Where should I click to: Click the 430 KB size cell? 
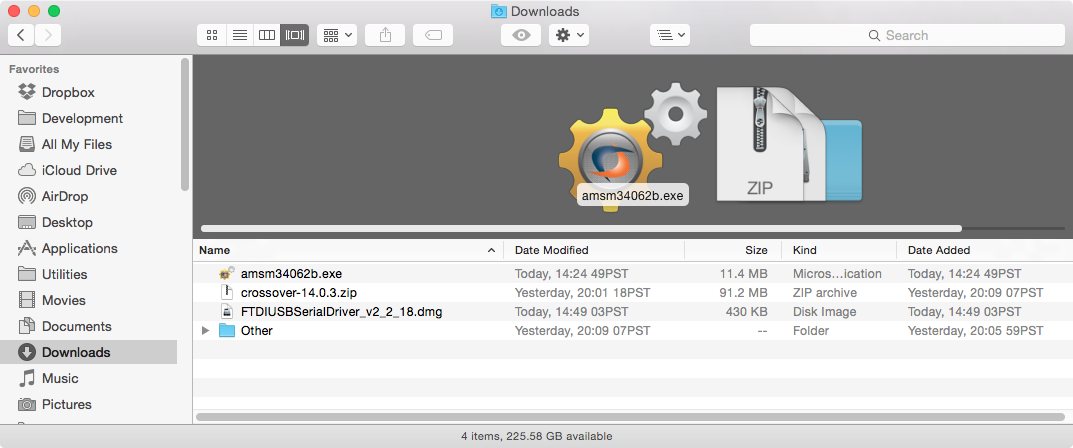747,312
